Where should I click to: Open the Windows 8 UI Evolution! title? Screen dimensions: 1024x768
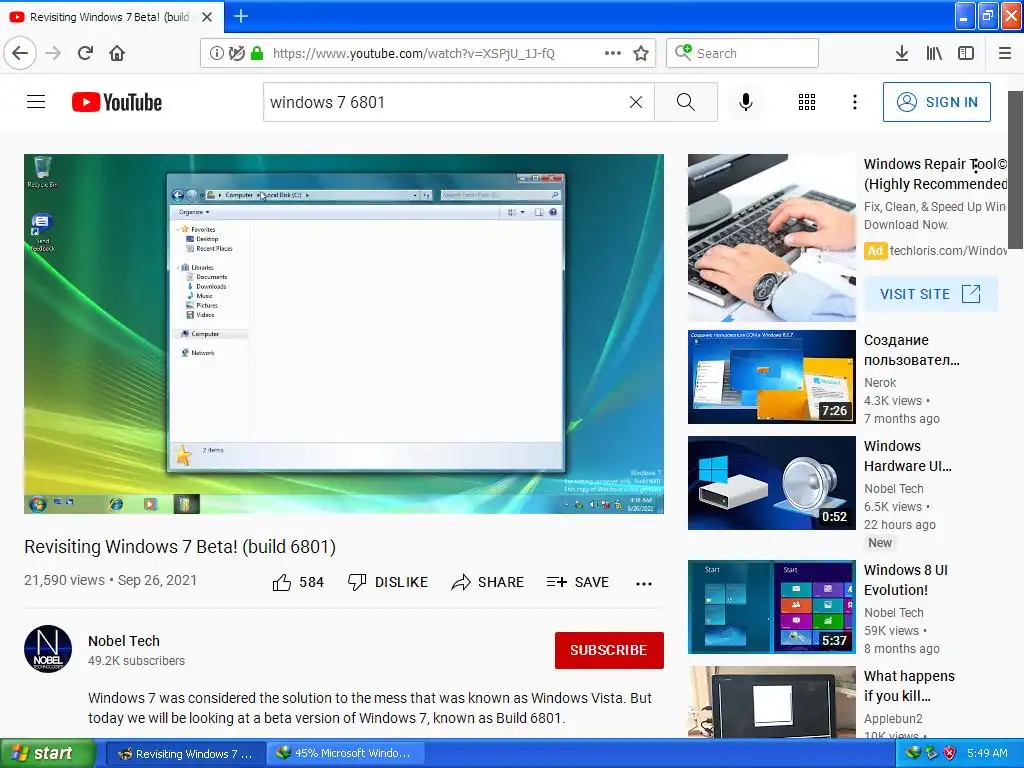click(x=906, y=580)
